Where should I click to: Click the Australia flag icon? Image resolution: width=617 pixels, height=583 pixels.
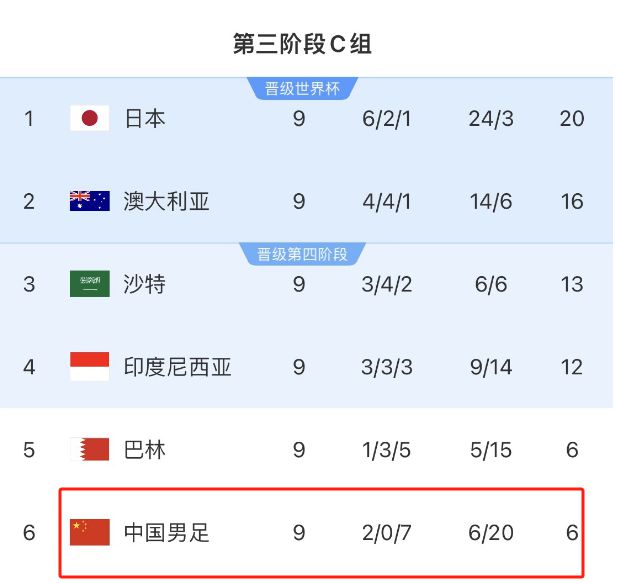pyautogui.click(x=89, y=201)
